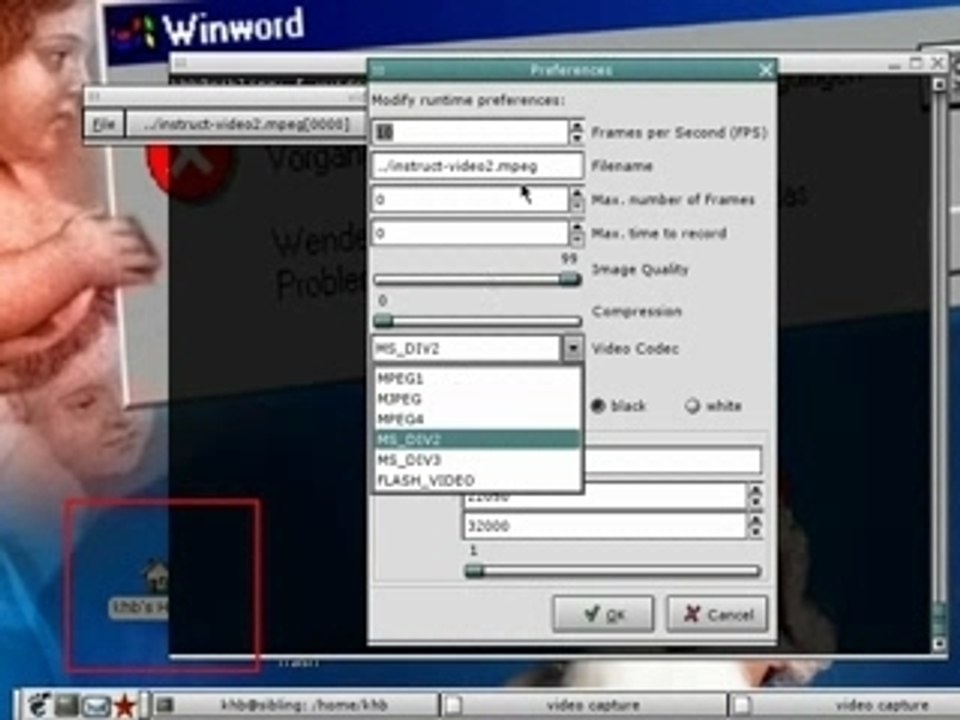Toggle the Video Codec dropdown arrow
Image resolution: width=960 pixels, height=720 pixels.
click(572, 348)
